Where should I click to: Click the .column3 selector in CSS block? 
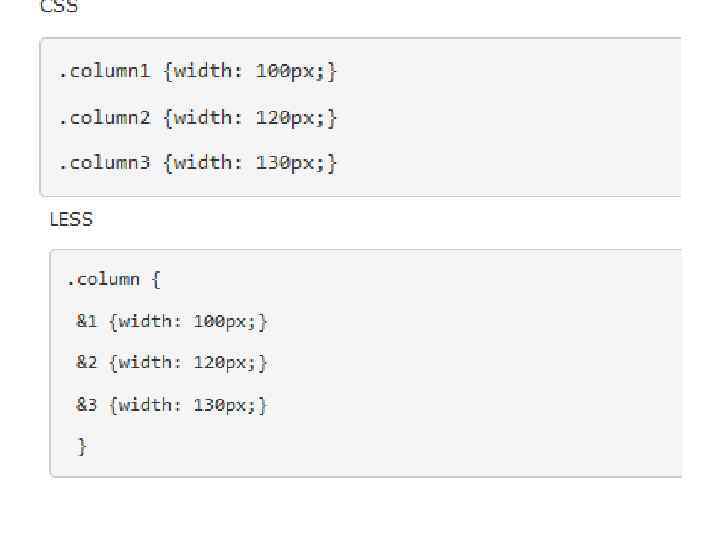[x=104, y=163]
